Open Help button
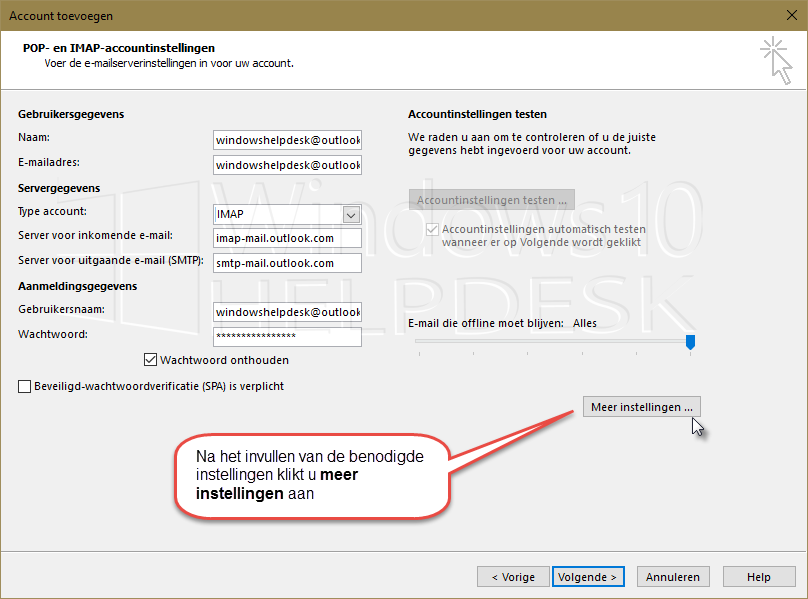The width and height of the screenshot is (808, 599). coord(759,577)
